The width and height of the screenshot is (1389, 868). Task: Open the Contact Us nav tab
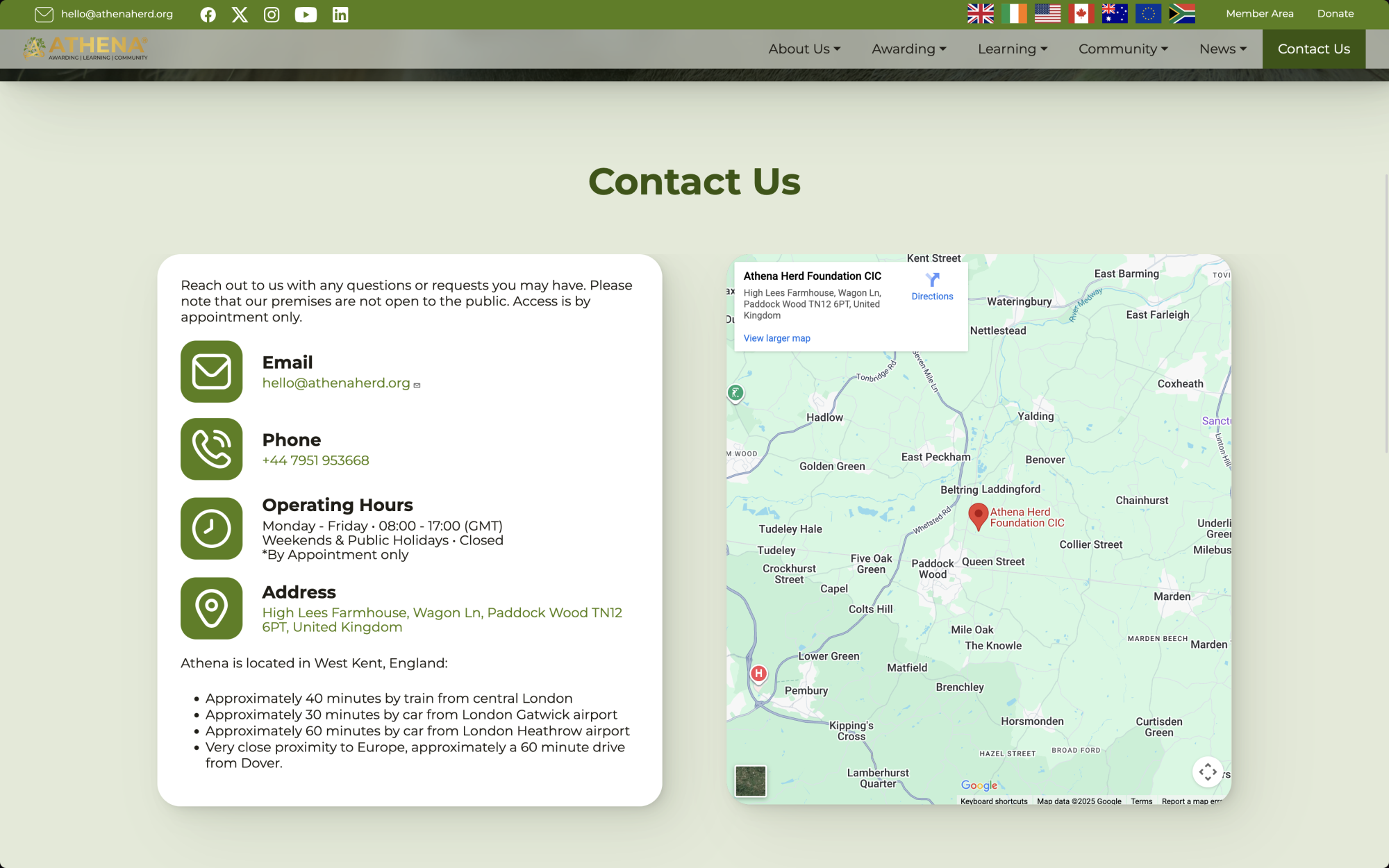point(1314,49)
